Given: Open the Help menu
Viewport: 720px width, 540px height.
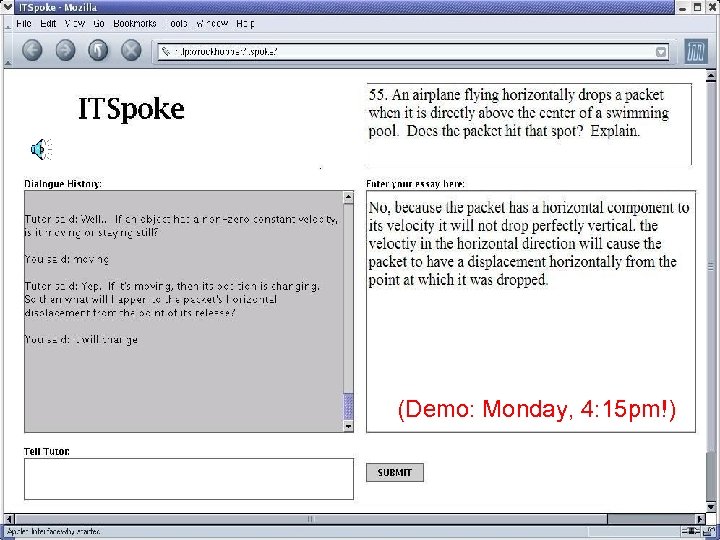Looking at the screenshot, I should pos(245,23).
